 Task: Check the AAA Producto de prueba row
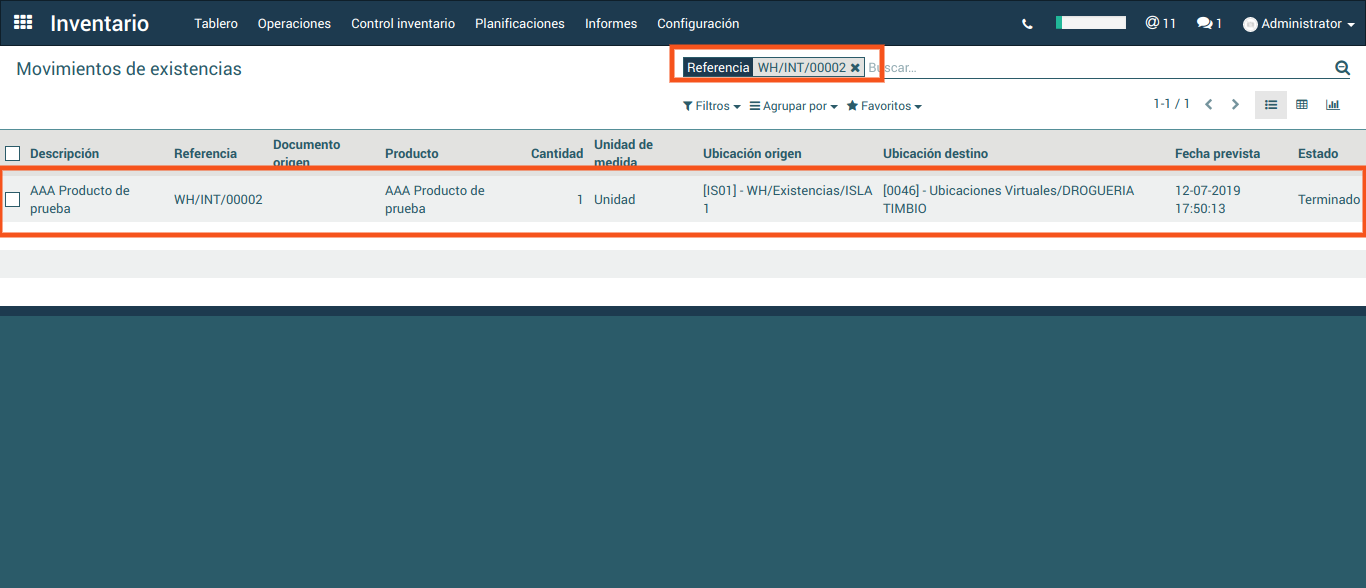pyautogui.click(x=13, y=199)
